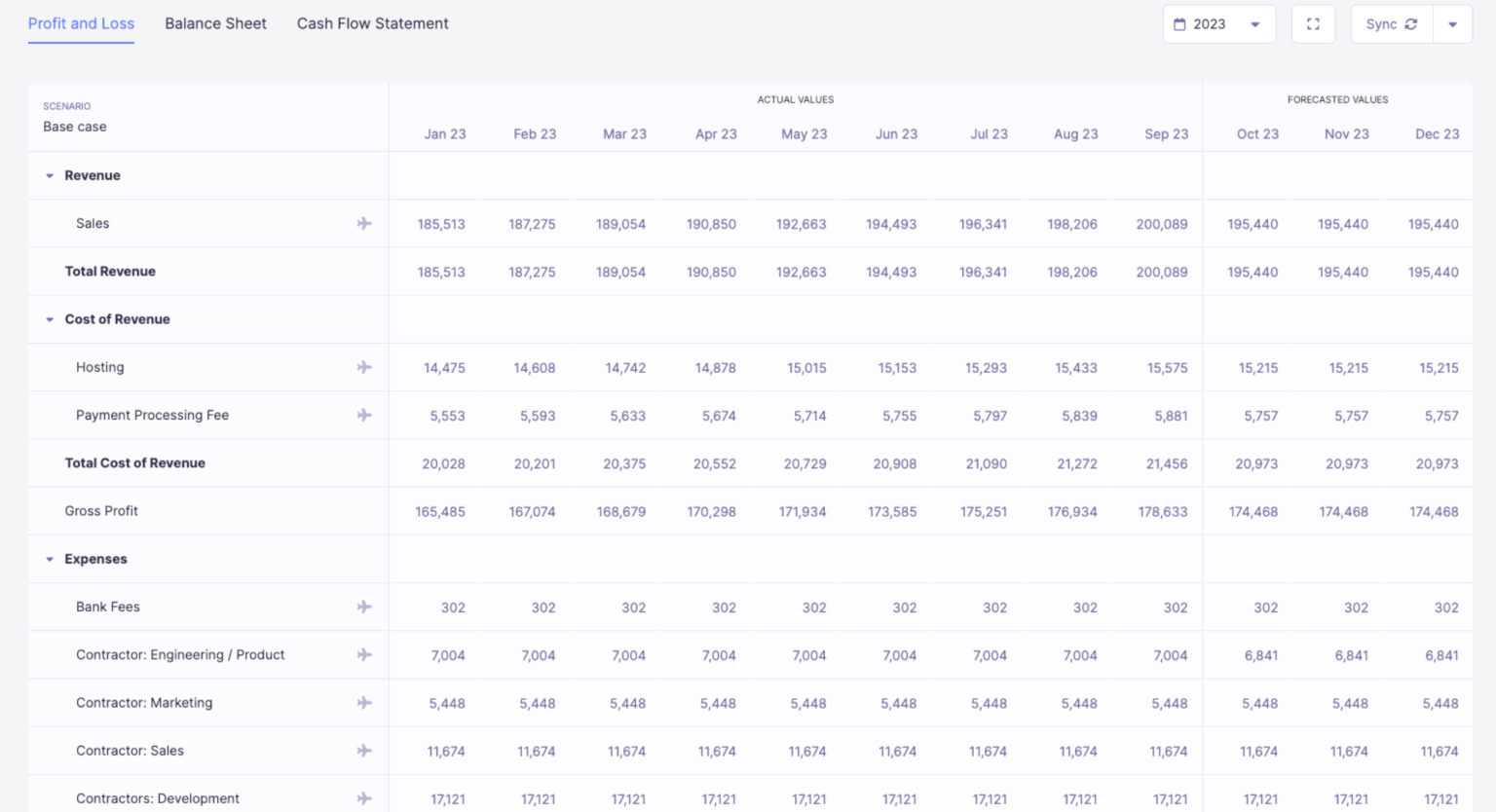1496x812 pixels.
Task: Open the dropdown arrow beside Sync
Action: [1452, 24]
